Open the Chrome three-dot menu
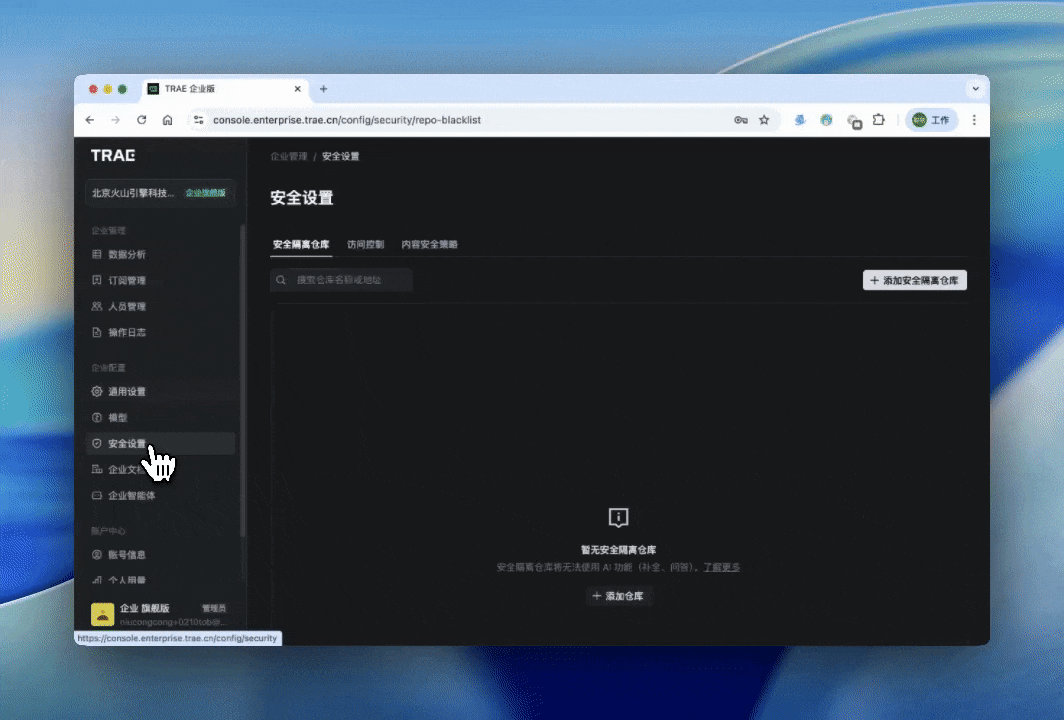 coord(974,120)
